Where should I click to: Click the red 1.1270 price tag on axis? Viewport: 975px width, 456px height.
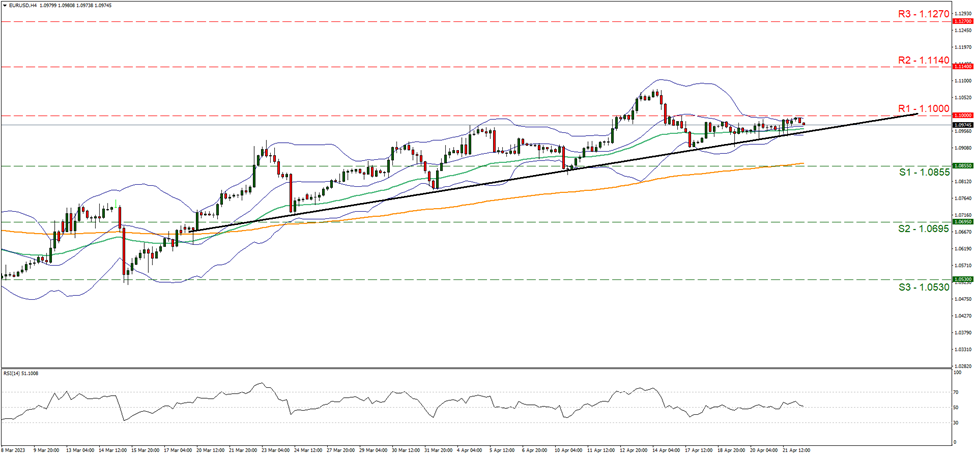(961, 20)
